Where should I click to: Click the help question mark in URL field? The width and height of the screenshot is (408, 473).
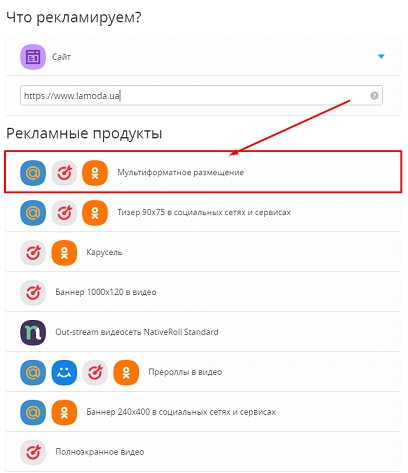click(x=374, y=96)
